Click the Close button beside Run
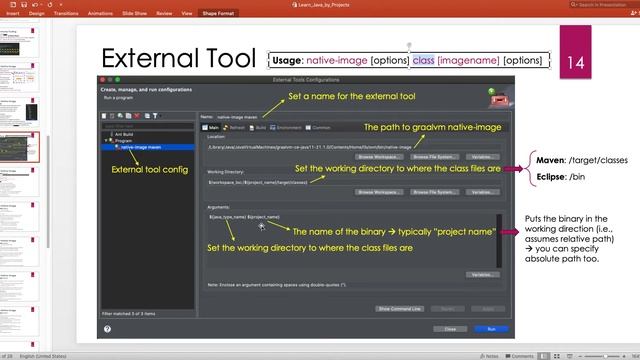Screen dimensions: 640x360 click(450, 329)
